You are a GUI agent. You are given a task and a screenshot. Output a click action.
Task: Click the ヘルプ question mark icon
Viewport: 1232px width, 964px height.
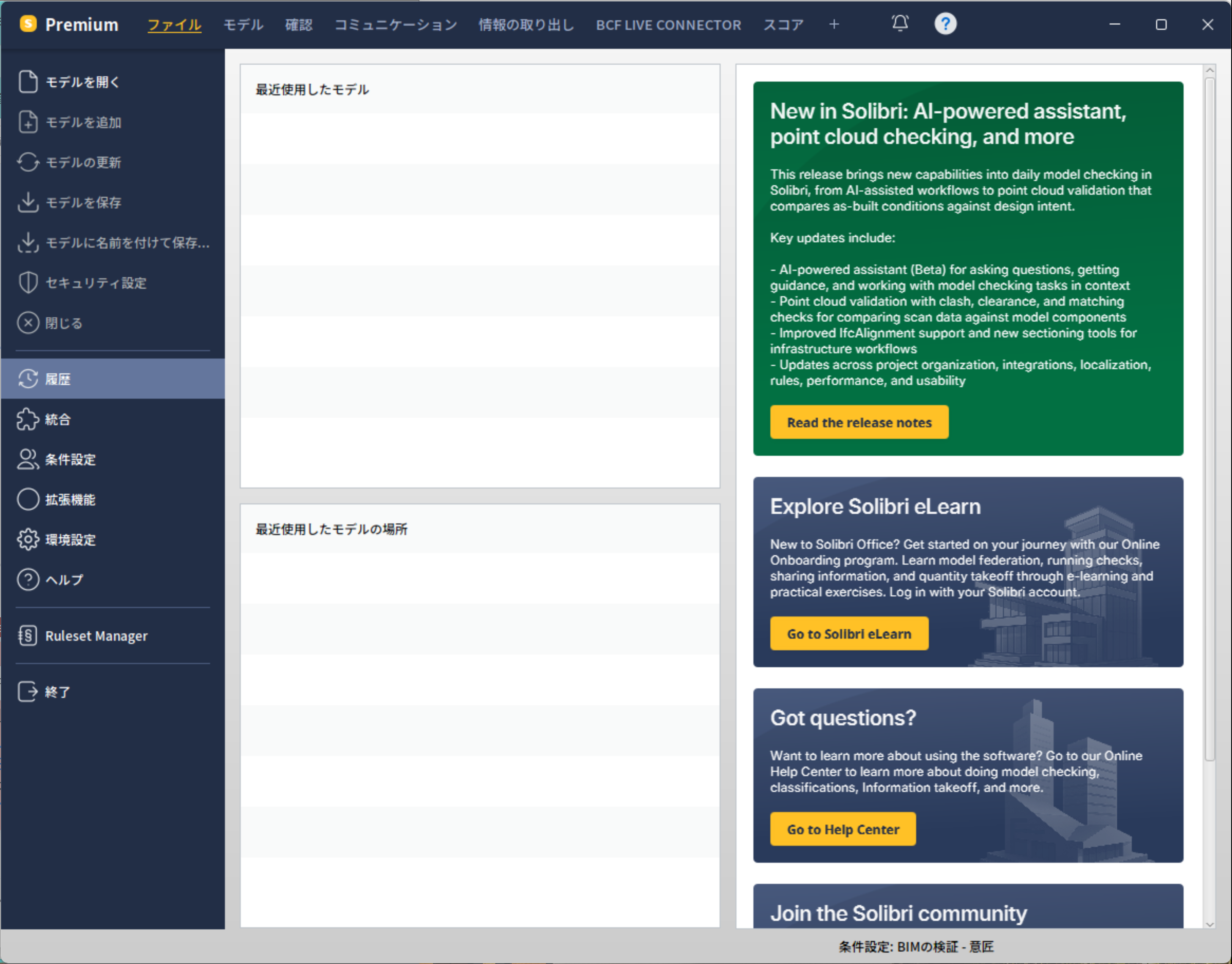(27, 579)
